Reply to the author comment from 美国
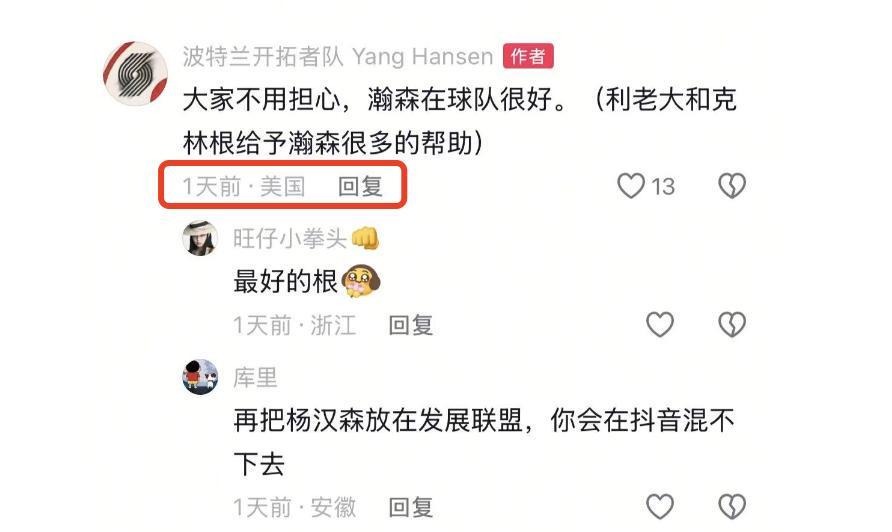This screenshot has width=892, height=532. point(360,186)
